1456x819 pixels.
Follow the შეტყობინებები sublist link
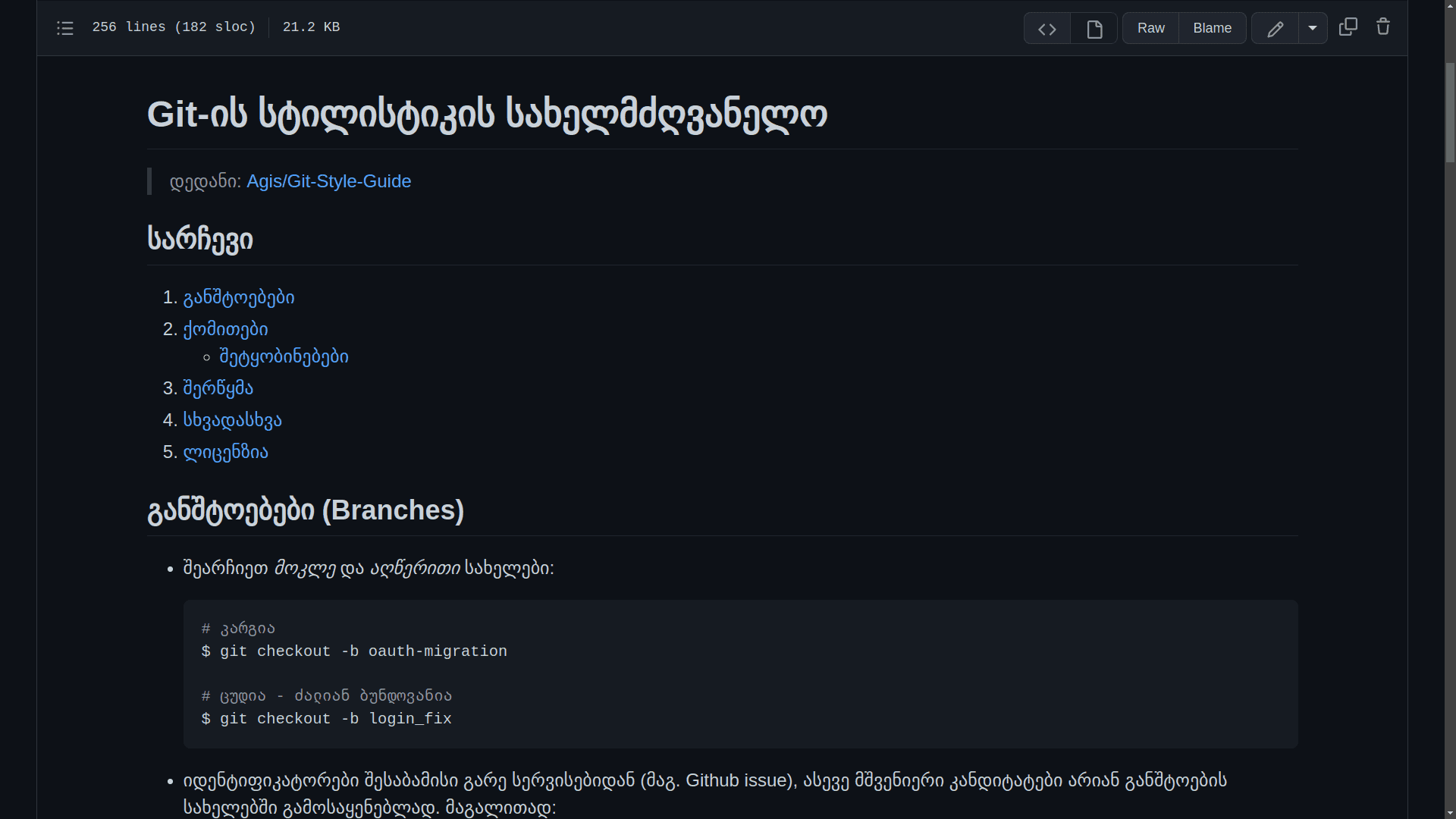click(283, 356)
